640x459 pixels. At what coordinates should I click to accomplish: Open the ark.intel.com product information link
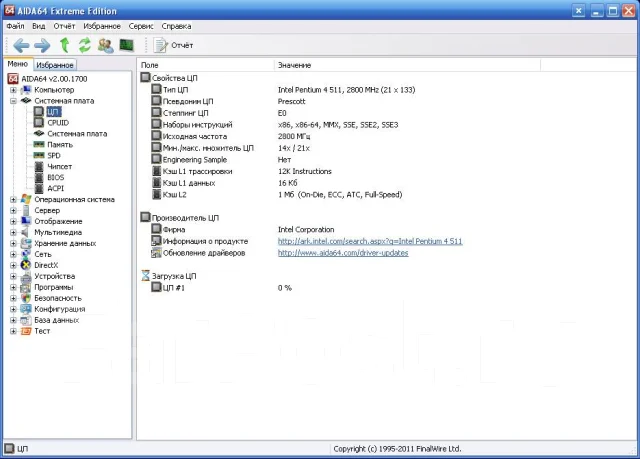coord(370,241)
